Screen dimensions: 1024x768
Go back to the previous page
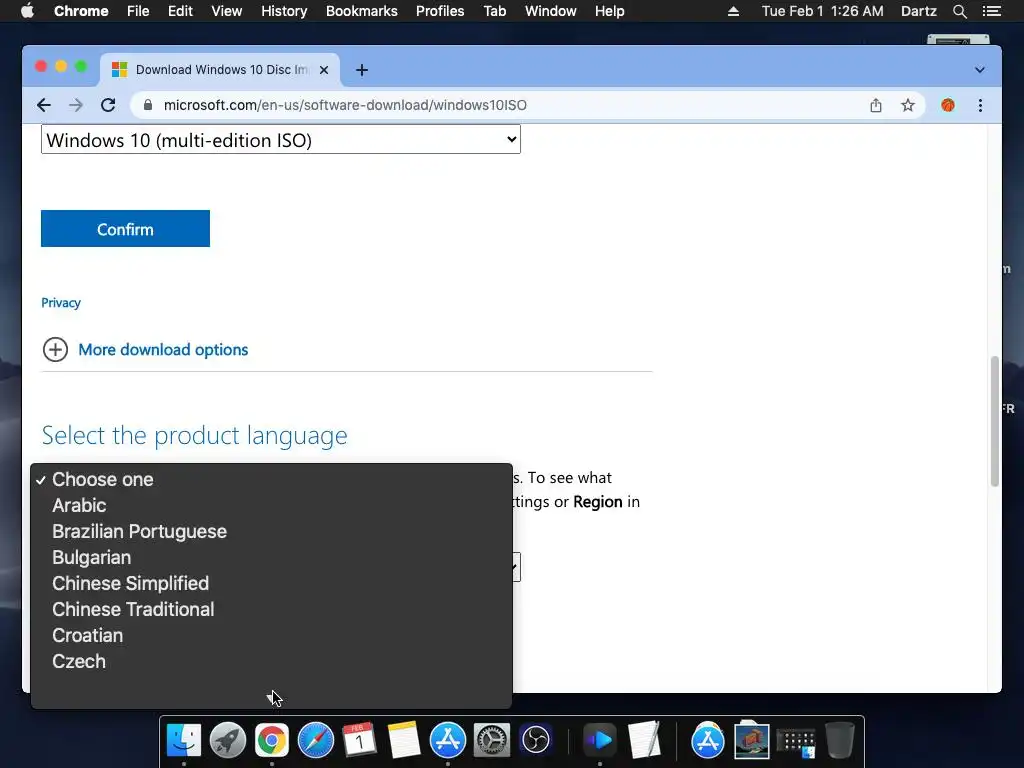pos(44,105)
